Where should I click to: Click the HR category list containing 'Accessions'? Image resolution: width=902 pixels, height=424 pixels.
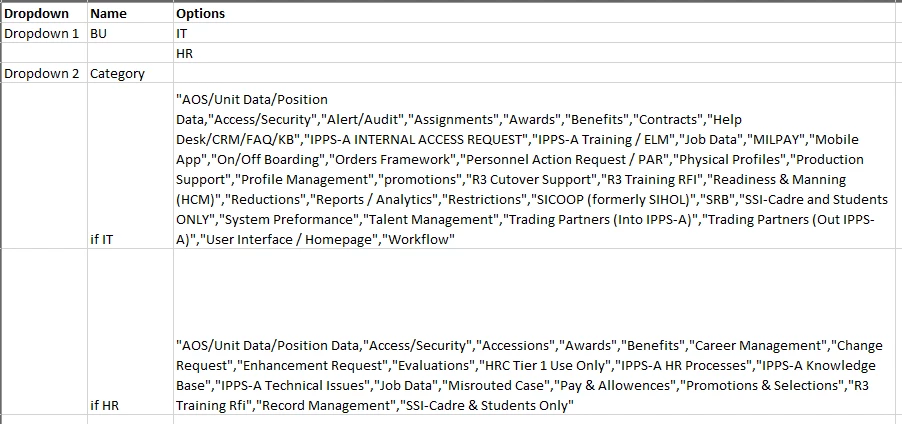coord(537,331)
